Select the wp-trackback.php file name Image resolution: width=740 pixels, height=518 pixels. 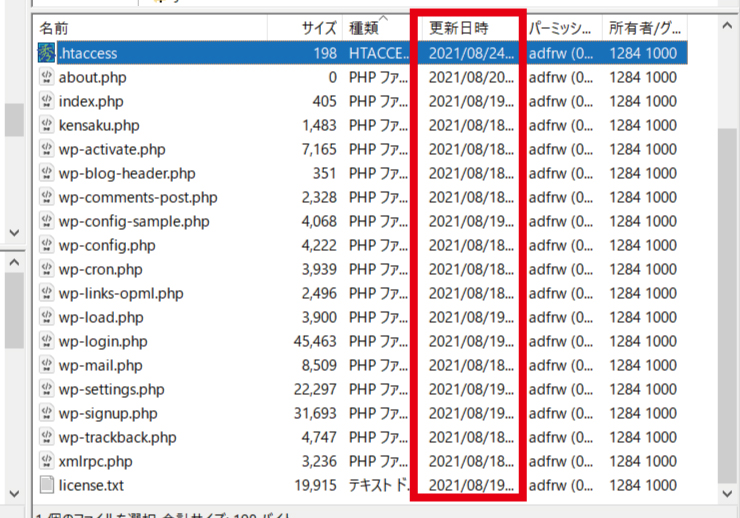tap(117, 437)
